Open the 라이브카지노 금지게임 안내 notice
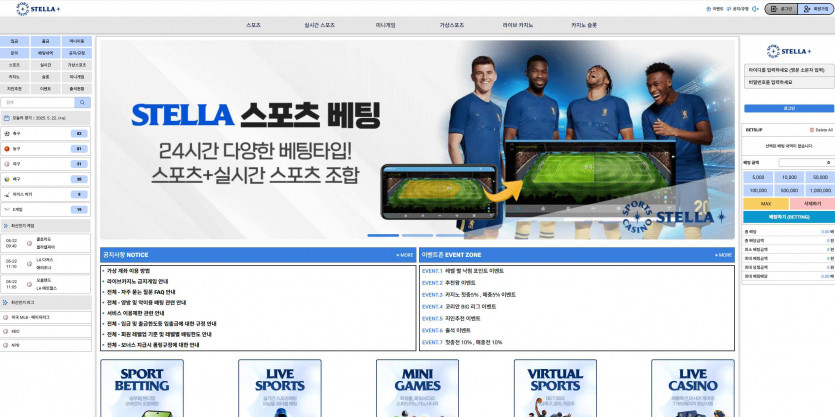The image size is (835, 417). tap(137, 281)
